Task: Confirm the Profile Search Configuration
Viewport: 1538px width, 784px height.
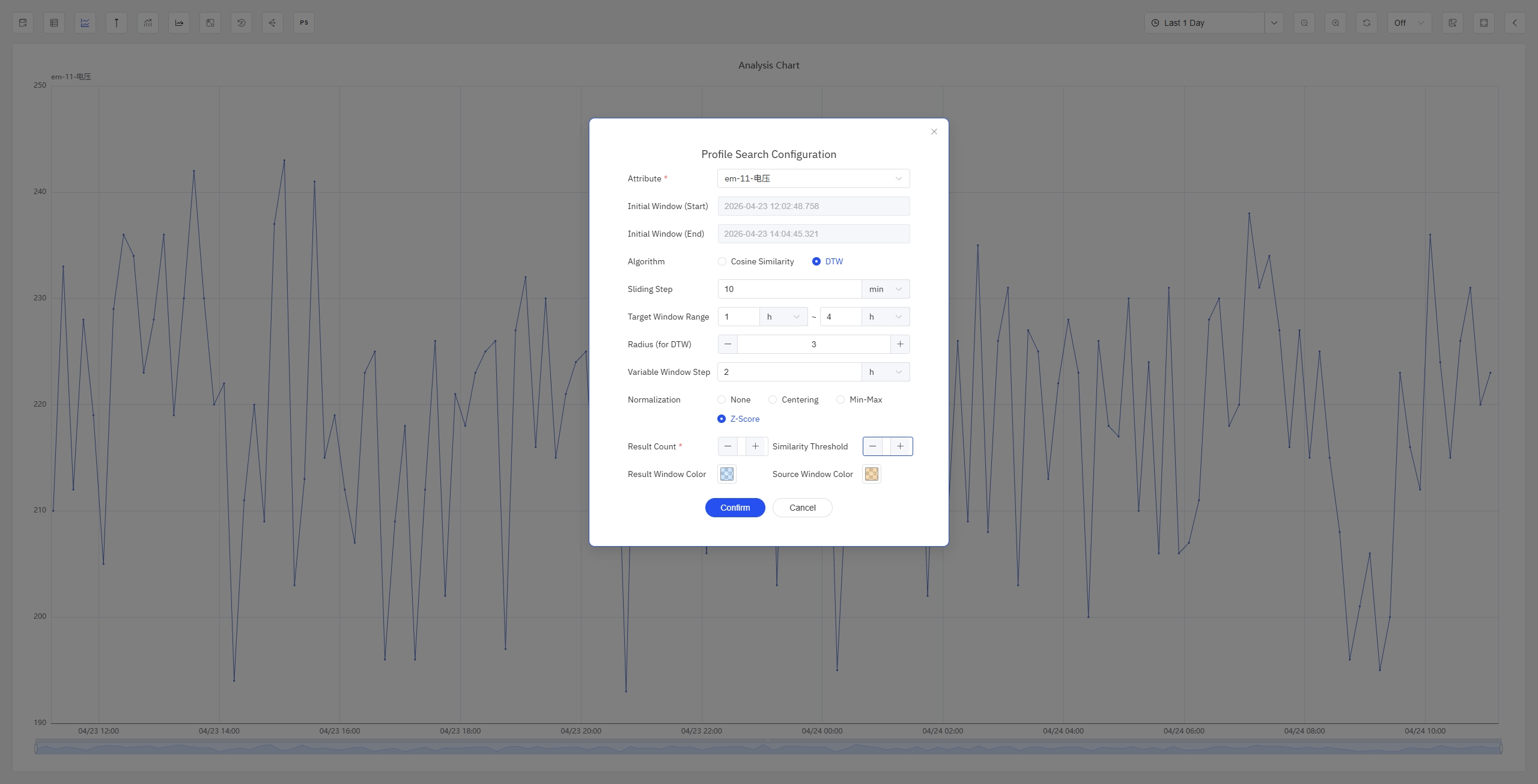Action: click(x=734, y=508)
